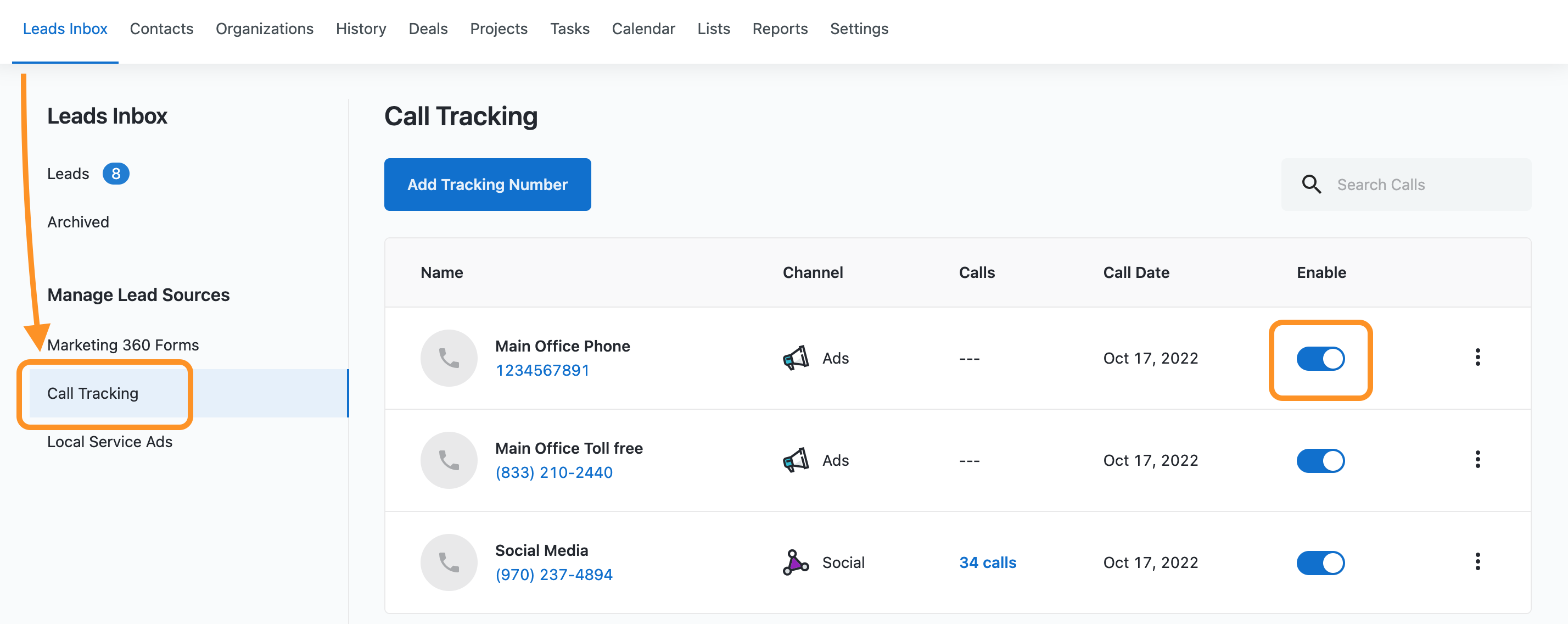Viewport: 1568px width, 624px height.
Task: Click the Main Office Phone avatar icon
Action: point(449,358)
